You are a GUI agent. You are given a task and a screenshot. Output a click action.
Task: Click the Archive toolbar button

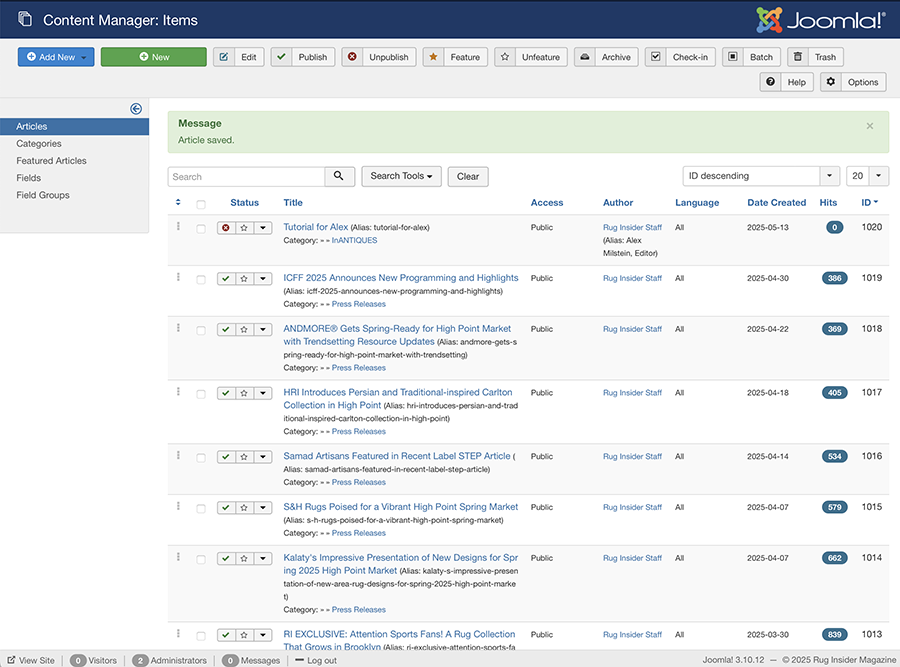606,57
